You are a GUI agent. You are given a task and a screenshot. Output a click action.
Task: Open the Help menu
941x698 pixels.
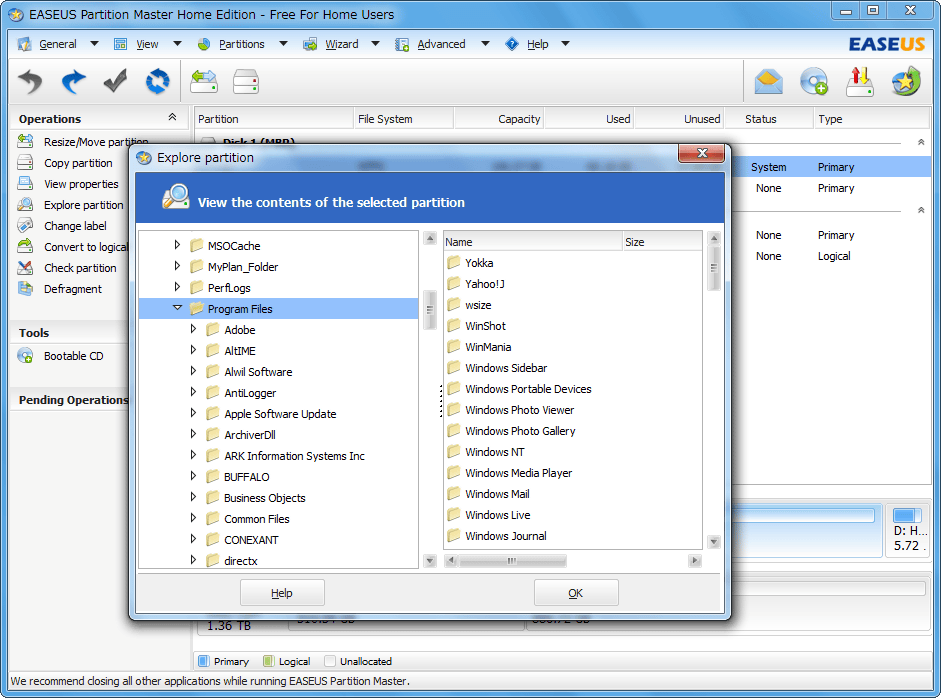tap(537, 44)
